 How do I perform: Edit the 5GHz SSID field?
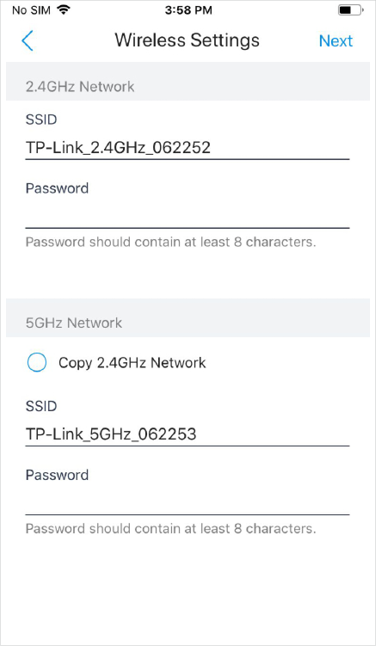pos(187,434)
